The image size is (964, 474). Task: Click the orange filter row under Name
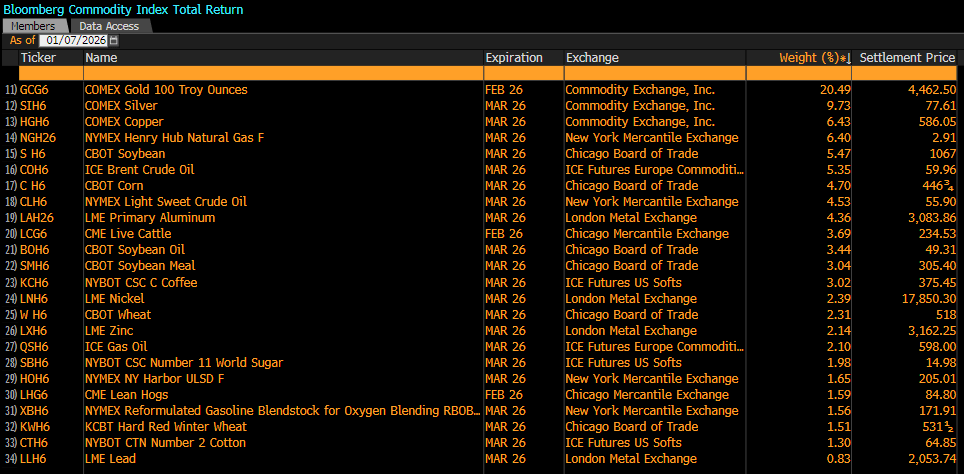(x=283, y=73)
